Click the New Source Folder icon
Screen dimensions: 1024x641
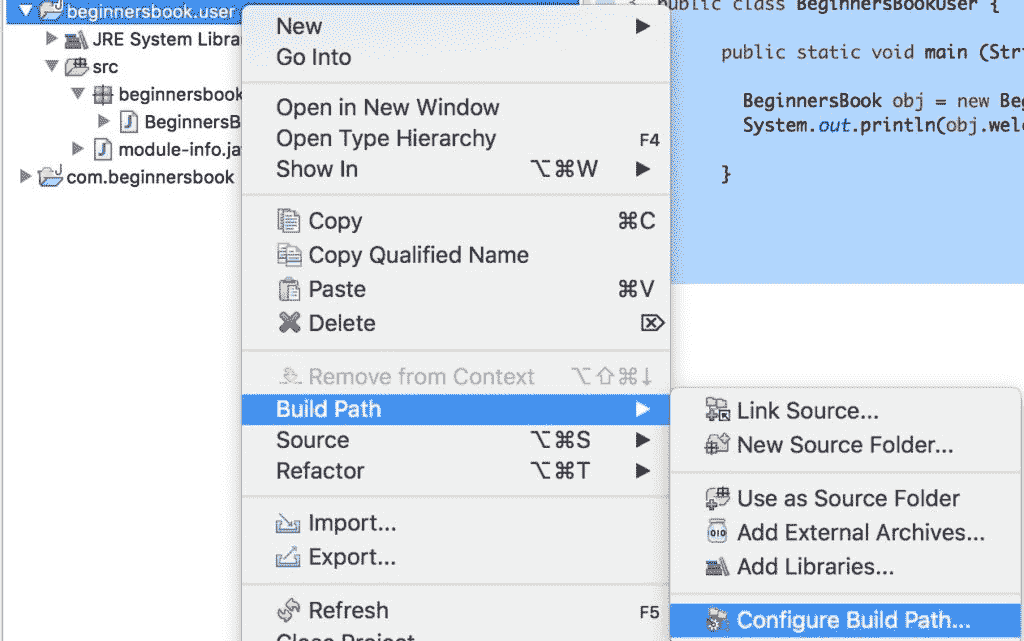click(717, 446)
